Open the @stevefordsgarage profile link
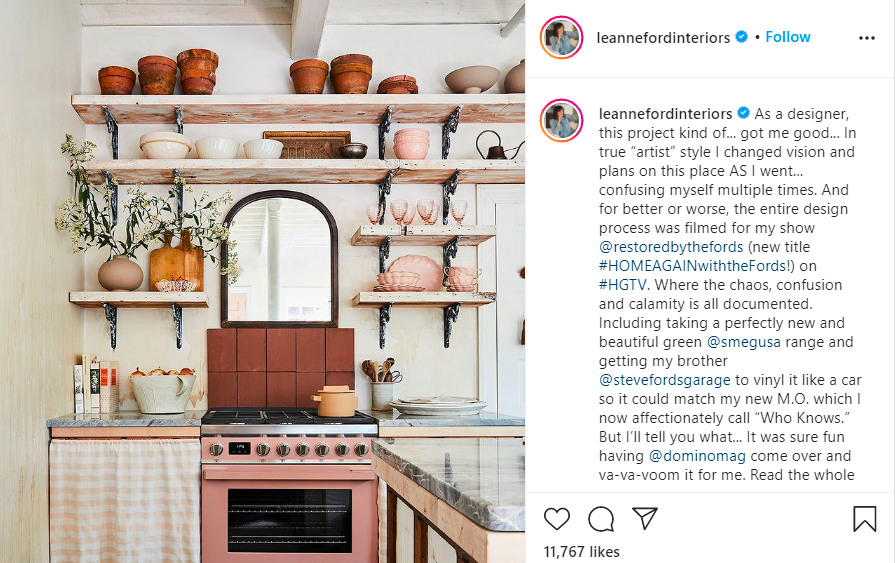 pos(664,380)
